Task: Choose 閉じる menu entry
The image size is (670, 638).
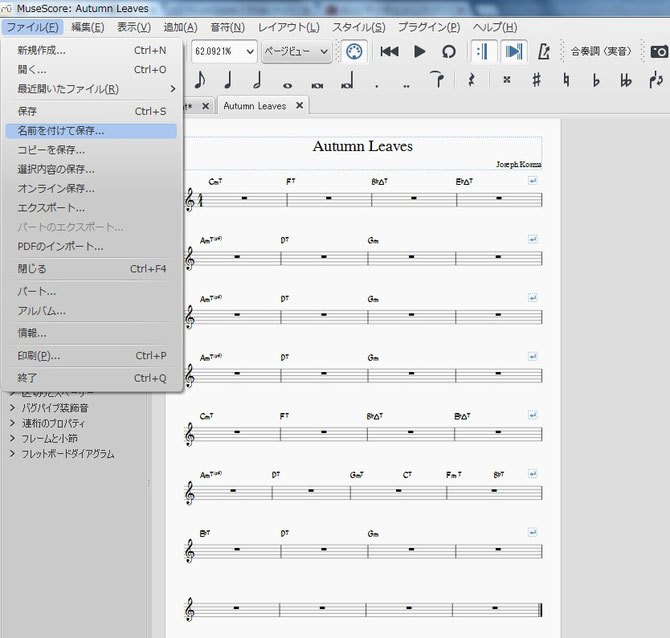Action: coord(91,269)
